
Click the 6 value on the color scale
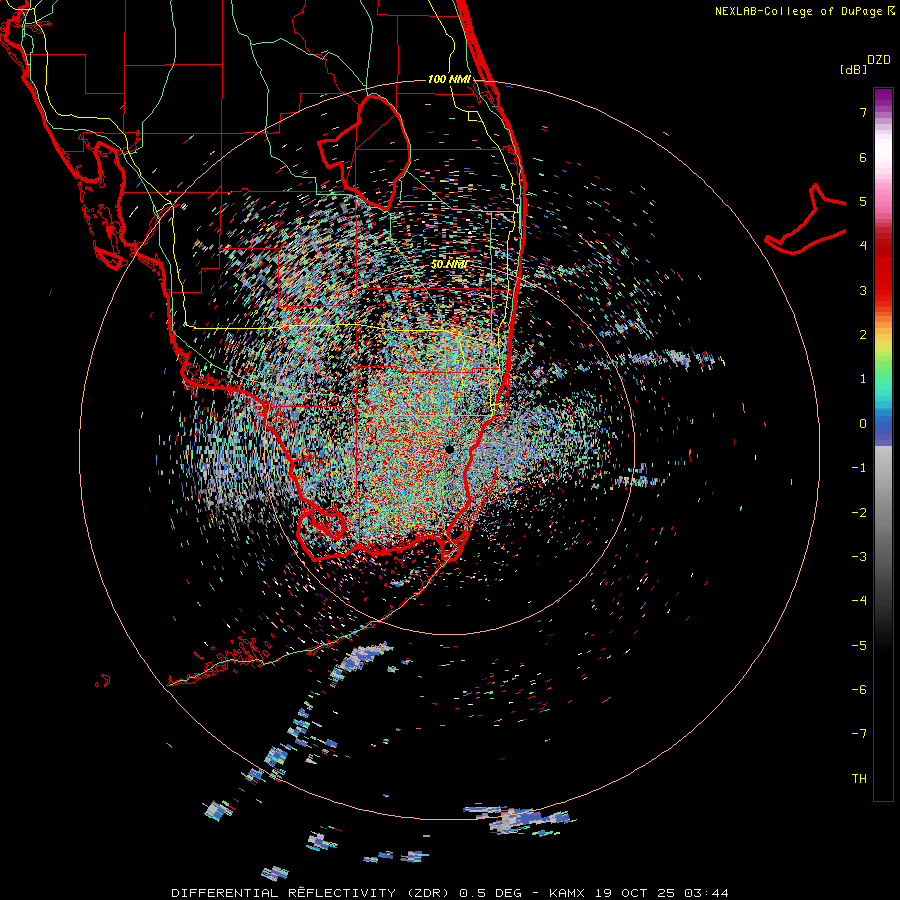tap(863, 157)
